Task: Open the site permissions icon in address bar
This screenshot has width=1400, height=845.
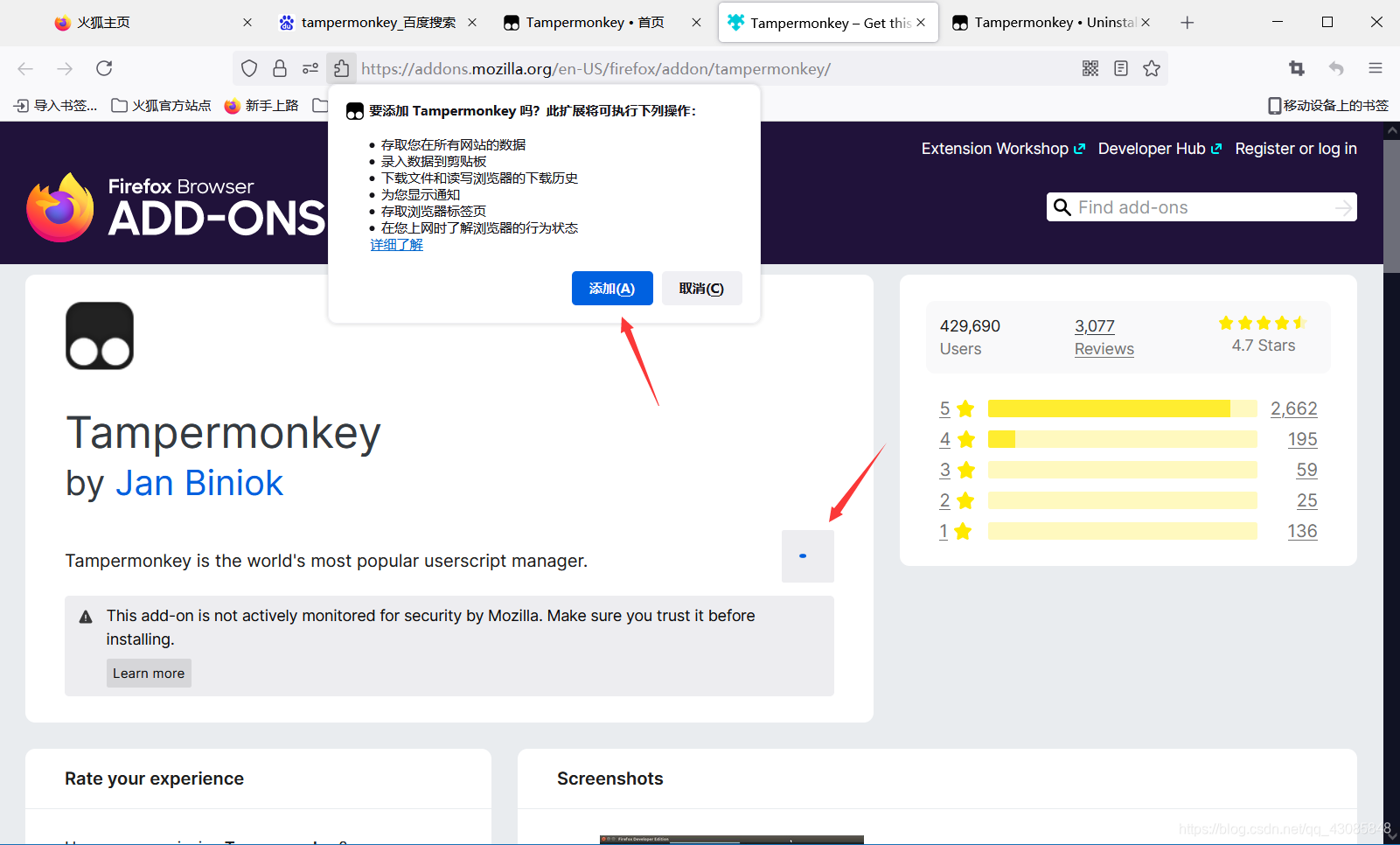Action: (310, 68)
